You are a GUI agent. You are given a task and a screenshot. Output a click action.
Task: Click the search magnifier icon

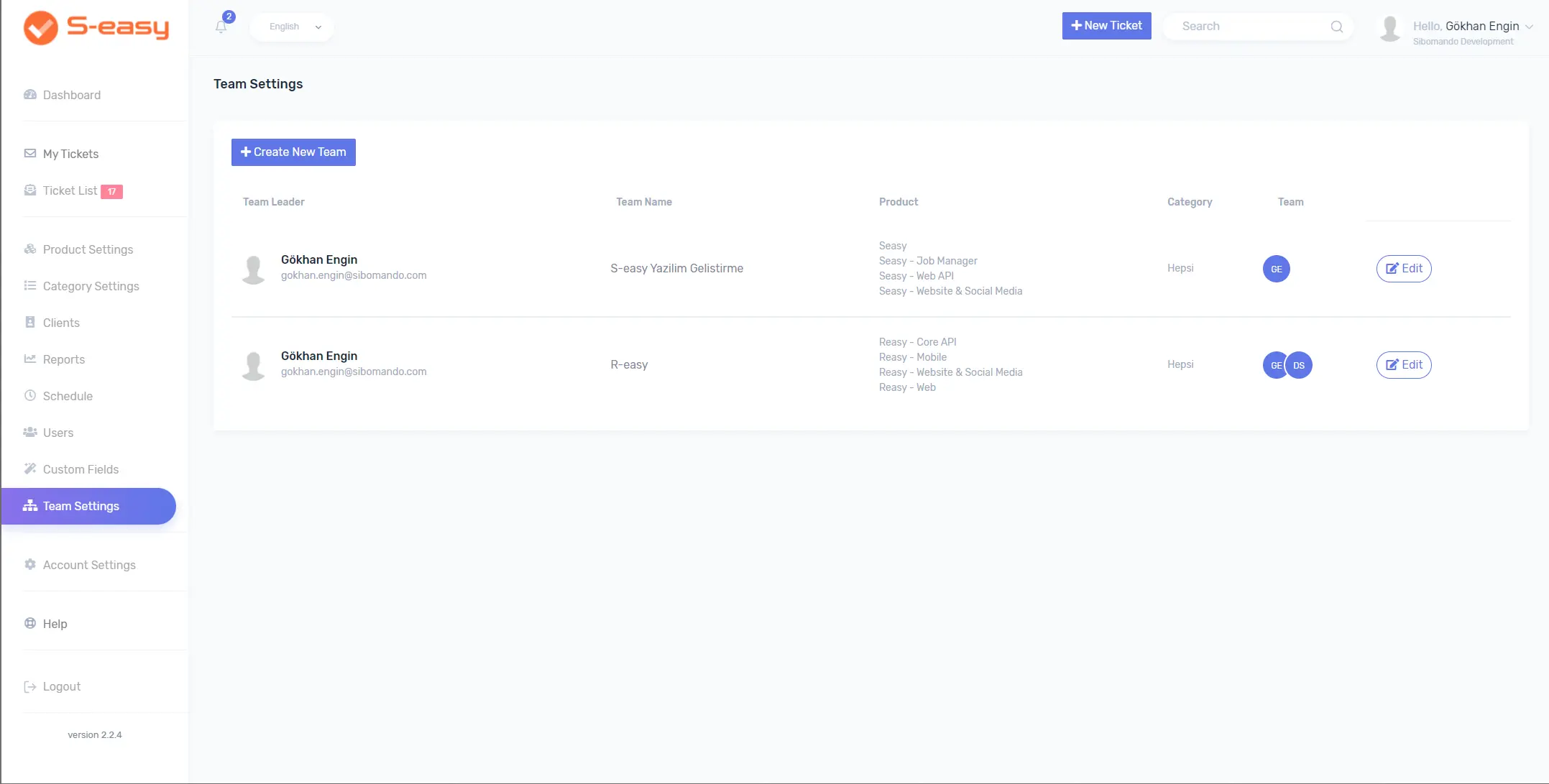(1336, 27)
